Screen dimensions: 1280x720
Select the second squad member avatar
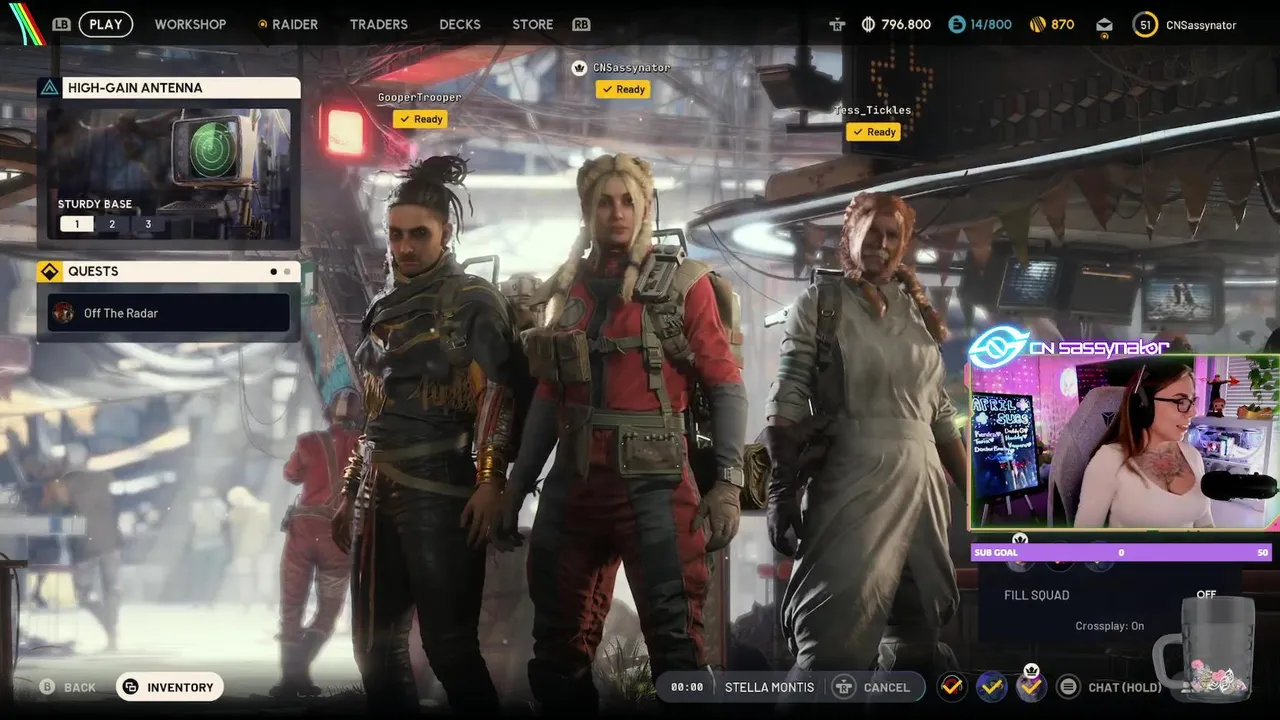tap(991, 686)
